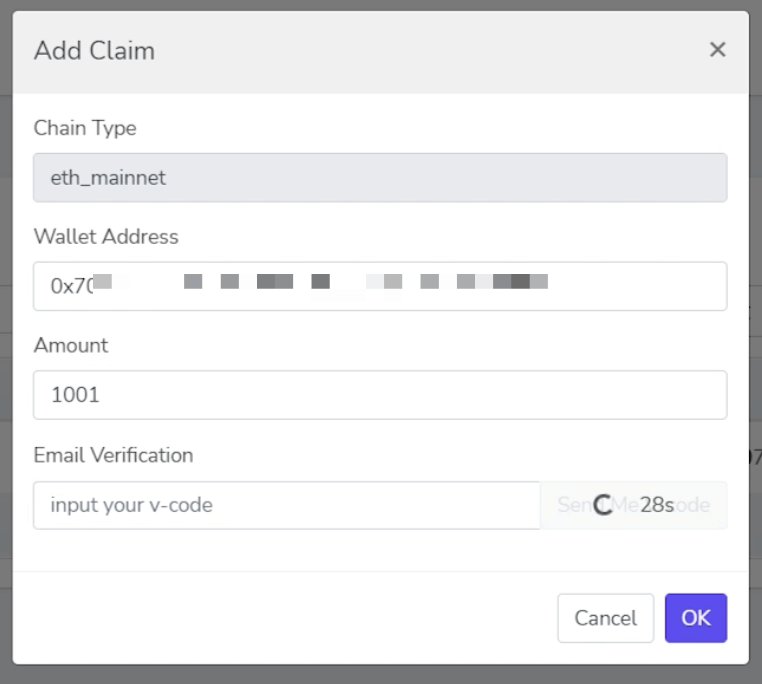
Task: Click the Amount label
Action: coord(71,346)
